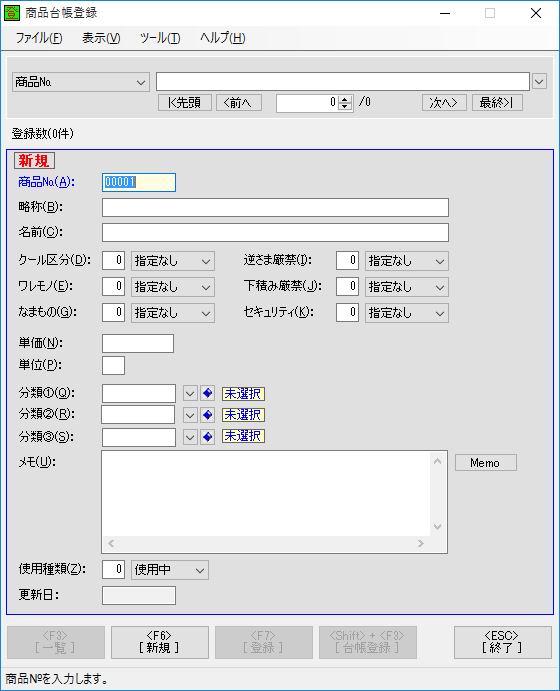The width and height of the screenshot is (560, 691).
Task: Increment the record number spinner
Action: coord(345,100)
